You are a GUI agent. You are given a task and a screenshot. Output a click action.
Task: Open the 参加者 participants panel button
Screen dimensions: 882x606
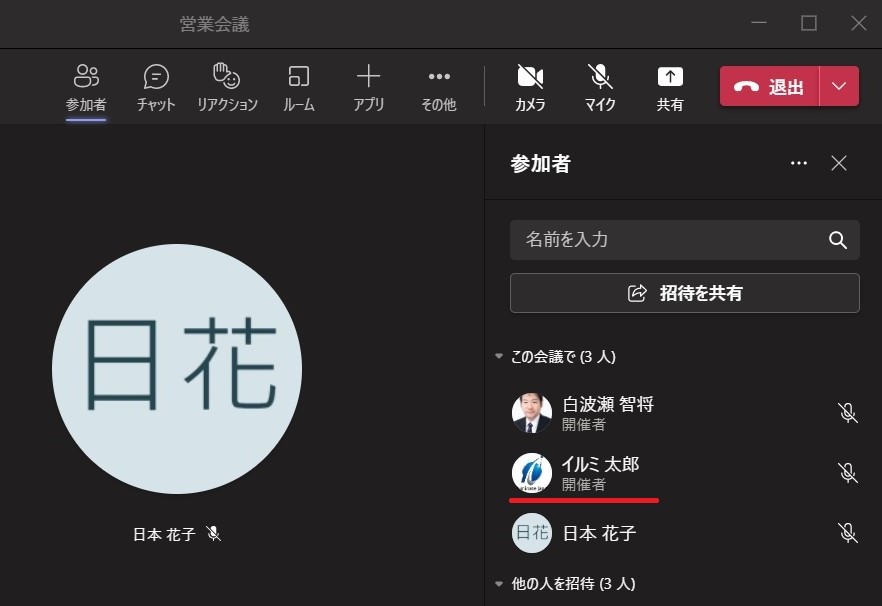point(86,88)
